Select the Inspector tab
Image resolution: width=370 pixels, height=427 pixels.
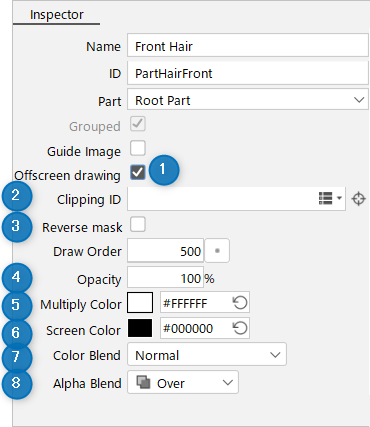pyautogui.click(x=57, y=15)
